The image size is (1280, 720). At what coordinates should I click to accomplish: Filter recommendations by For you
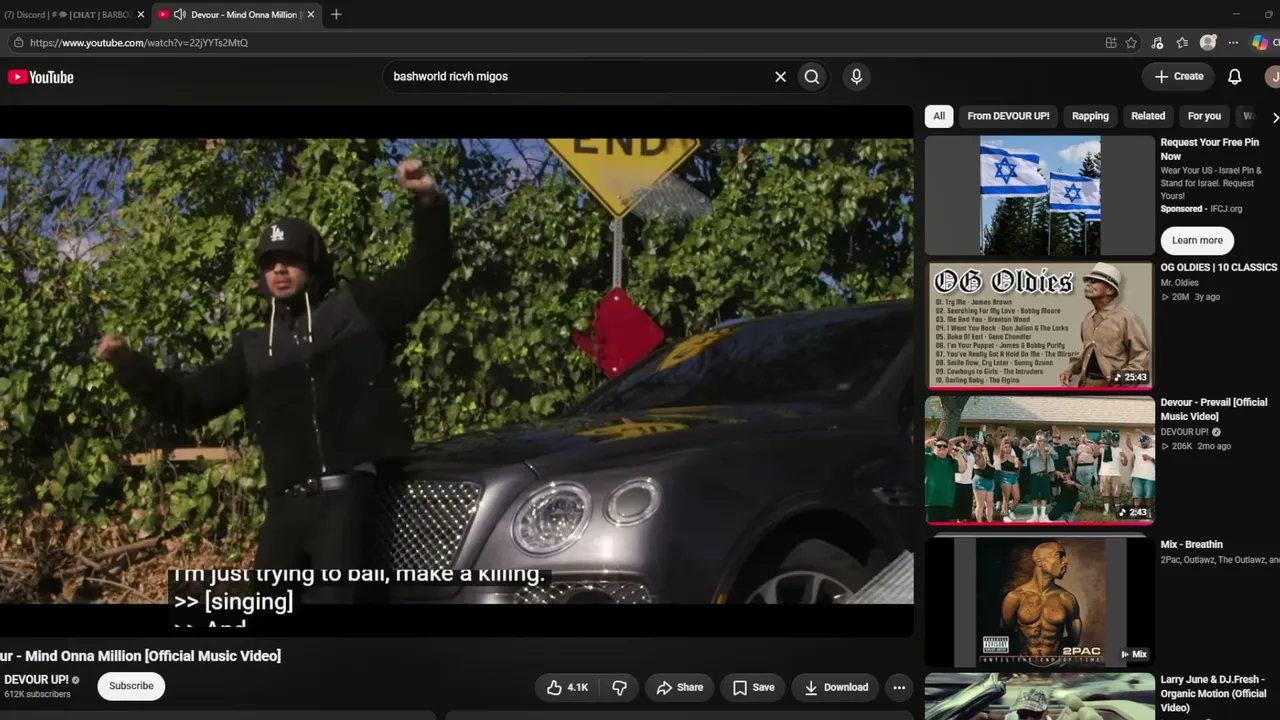[x=1204, y=116]
